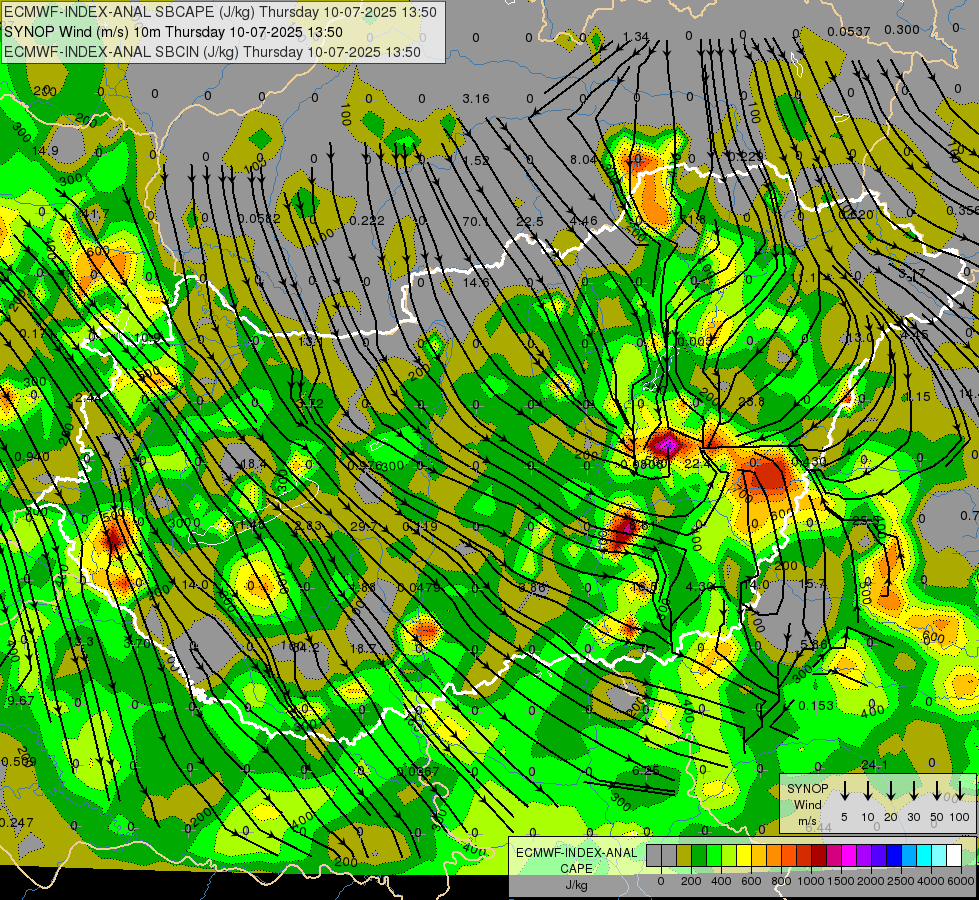Click the 800 tick label in the legend
This screenshot has width=979, height=900.
780,881
